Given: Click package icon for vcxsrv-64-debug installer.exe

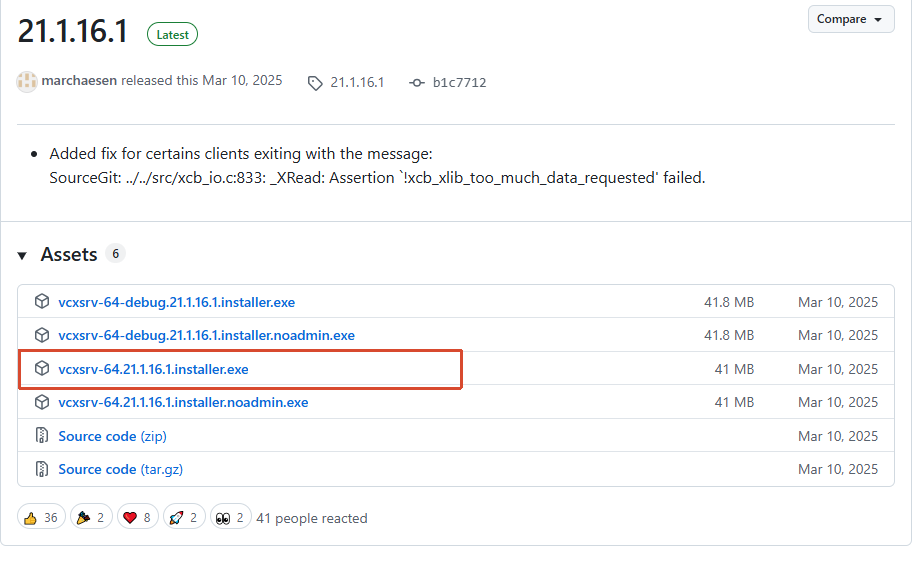Looking at the screenshot, I should click(x=42, y=302).
